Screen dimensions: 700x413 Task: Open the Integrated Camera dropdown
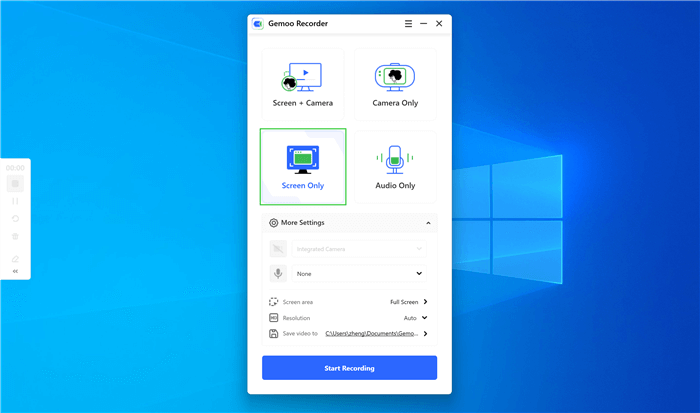(x=359, y=249)
